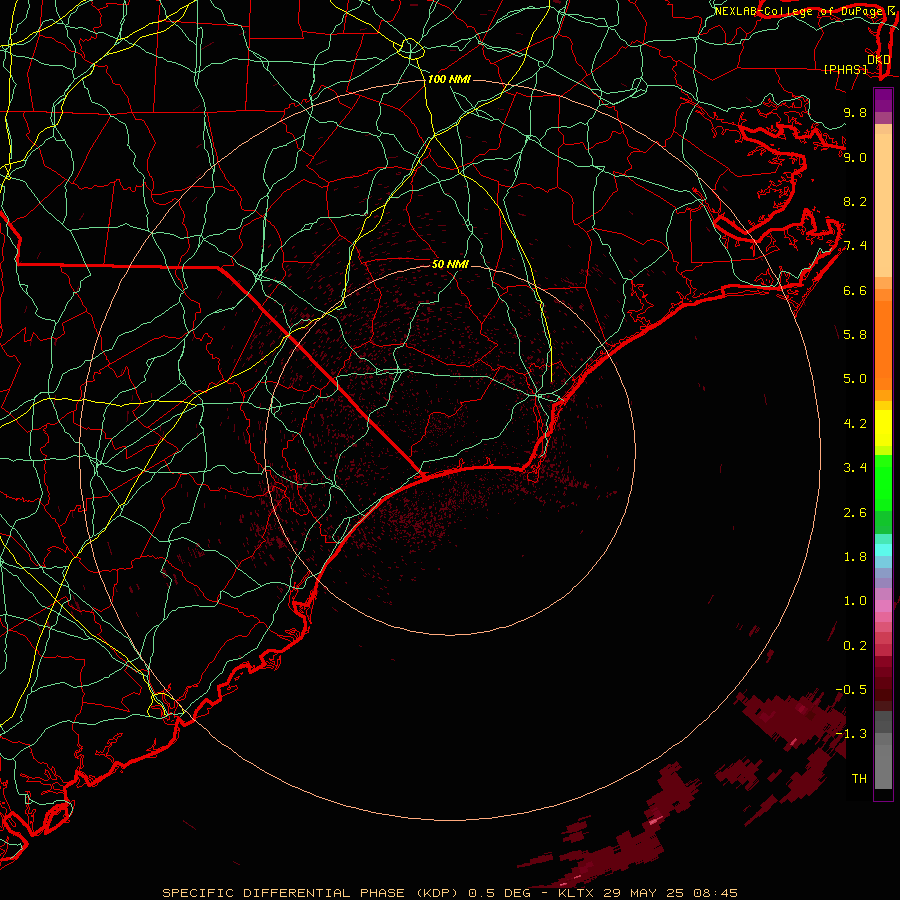Click the 6.6 value on the color scale
The width and height of the screenshot is (900, 900).
coord(855,290)
